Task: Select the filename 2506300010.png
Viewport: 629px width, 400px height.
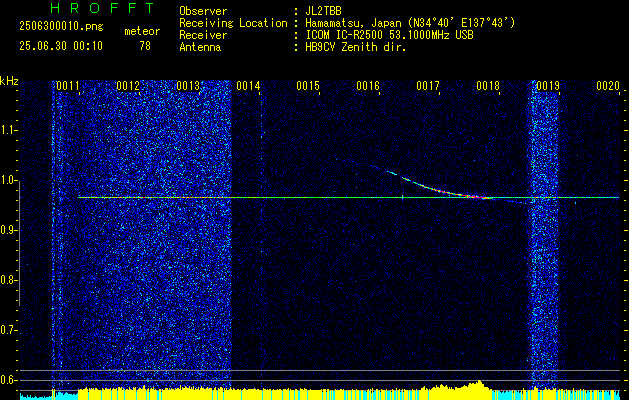Action: click(61, 27)
